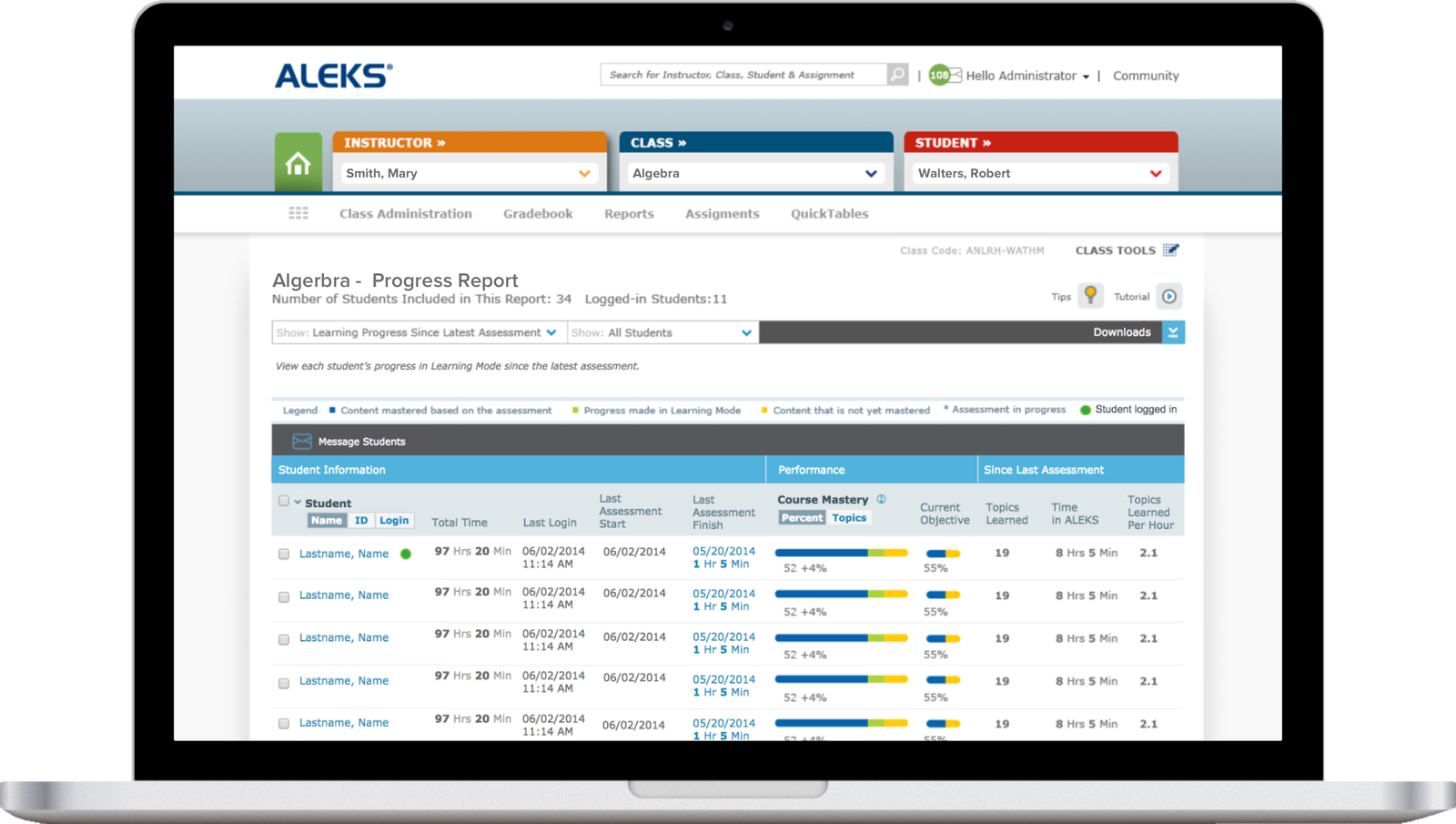Click the yellow legend swatch for not yet mastered
Viewport: 1456px width, 824px height.
[764, 410]
